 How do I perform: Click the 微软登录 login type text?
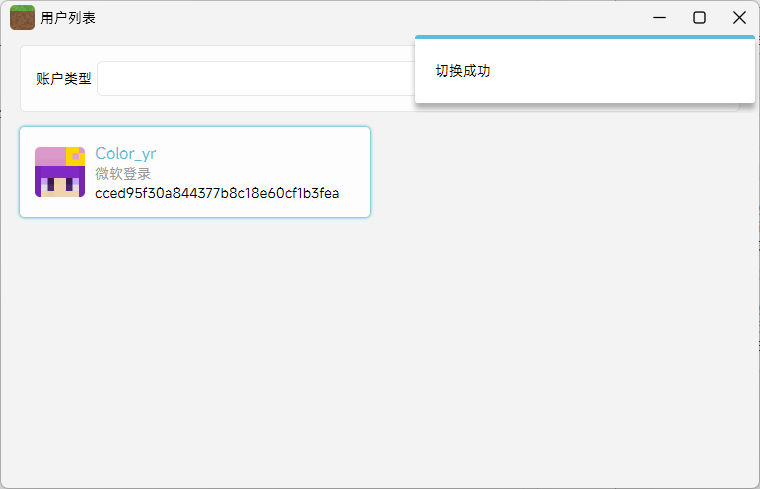click(x=123, y=174)
